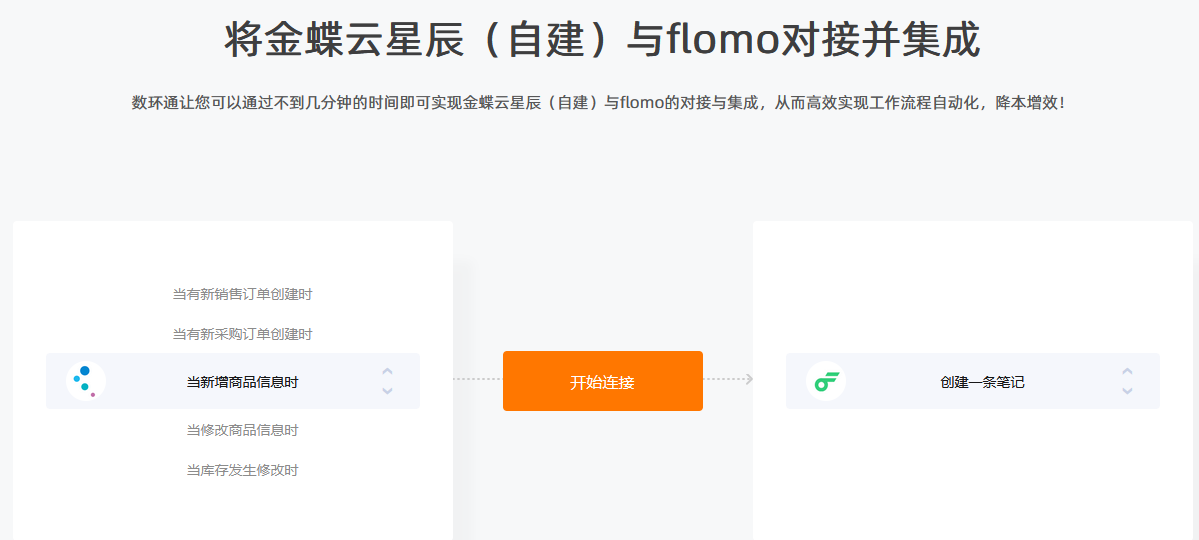Click the blank area above 创建一条笔记
Viewport: 1199px width, 540px height.
click(x=973, y=287)
